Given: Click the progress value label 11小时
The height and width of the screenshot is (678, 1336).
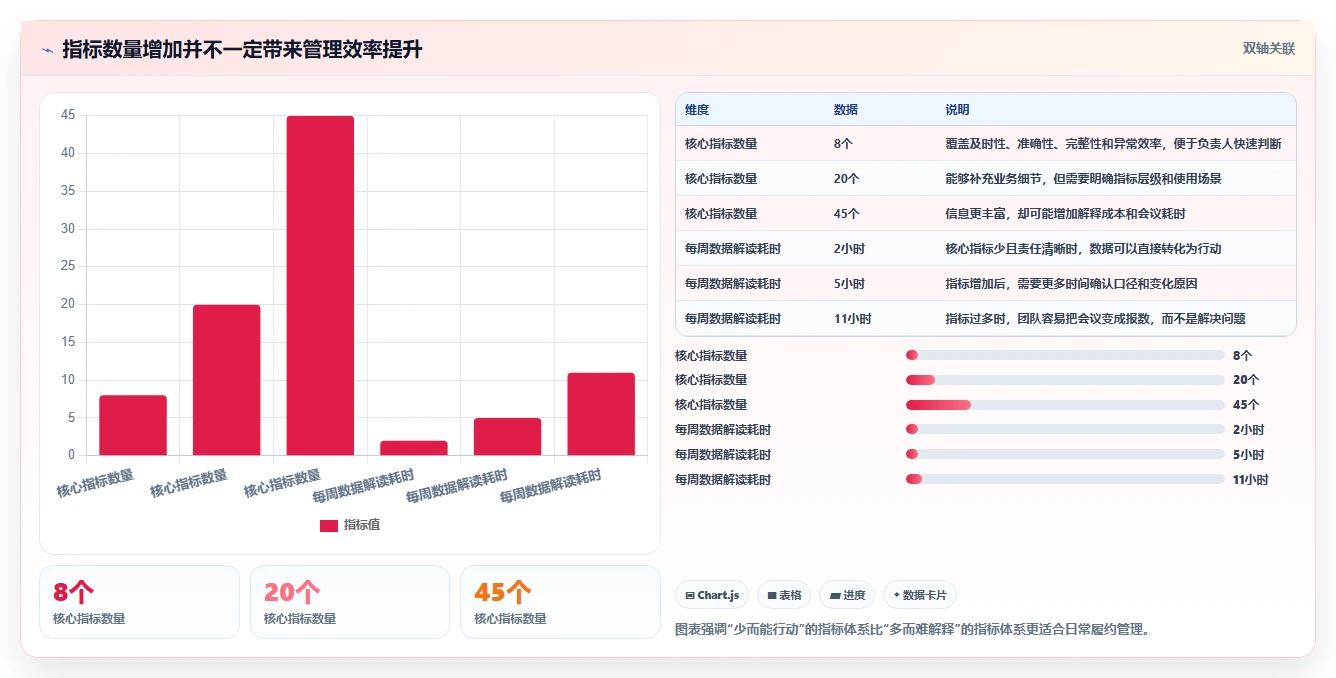Looking at the screenshot, I should click(1250, 480).
